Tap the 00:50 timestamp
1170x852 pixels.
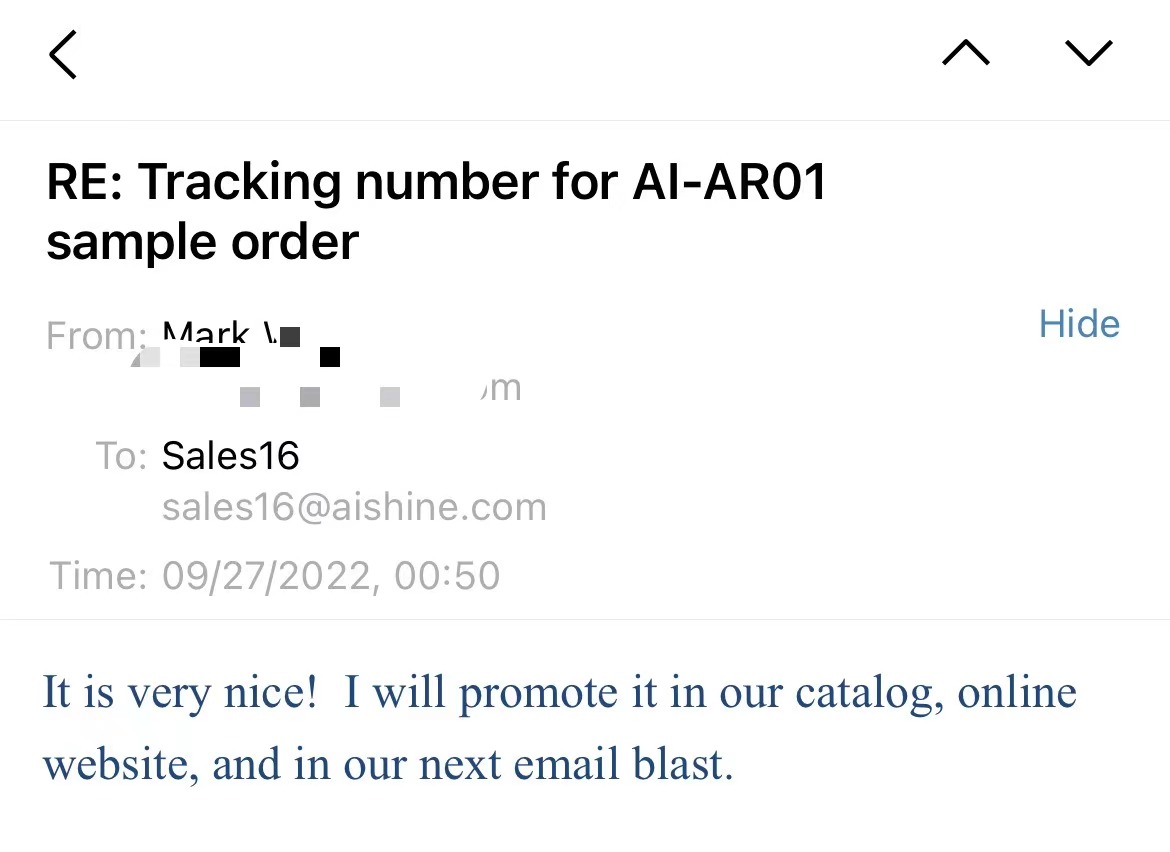(x=447, y=577)
